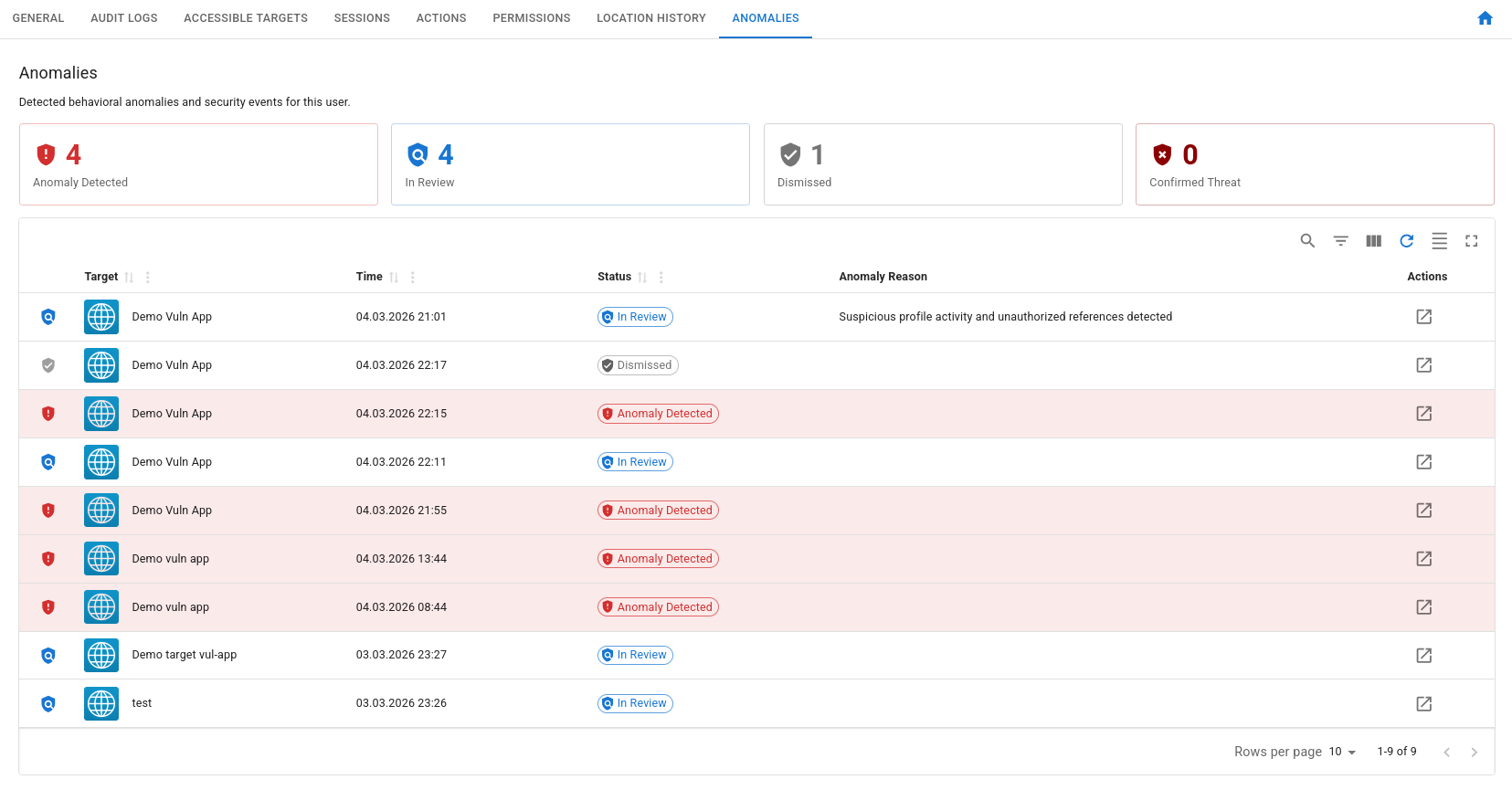
Task: Open details for the 21:01 anomaly row
Action: 1423,317
